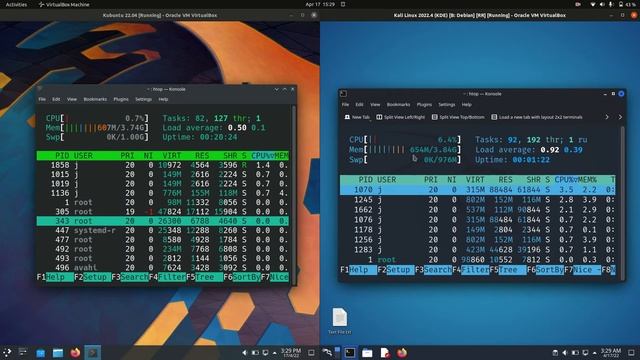Click F2 Setup in Kubuntu htop
Viewport: 640px width, 360px height.
(x=93, y=277)
